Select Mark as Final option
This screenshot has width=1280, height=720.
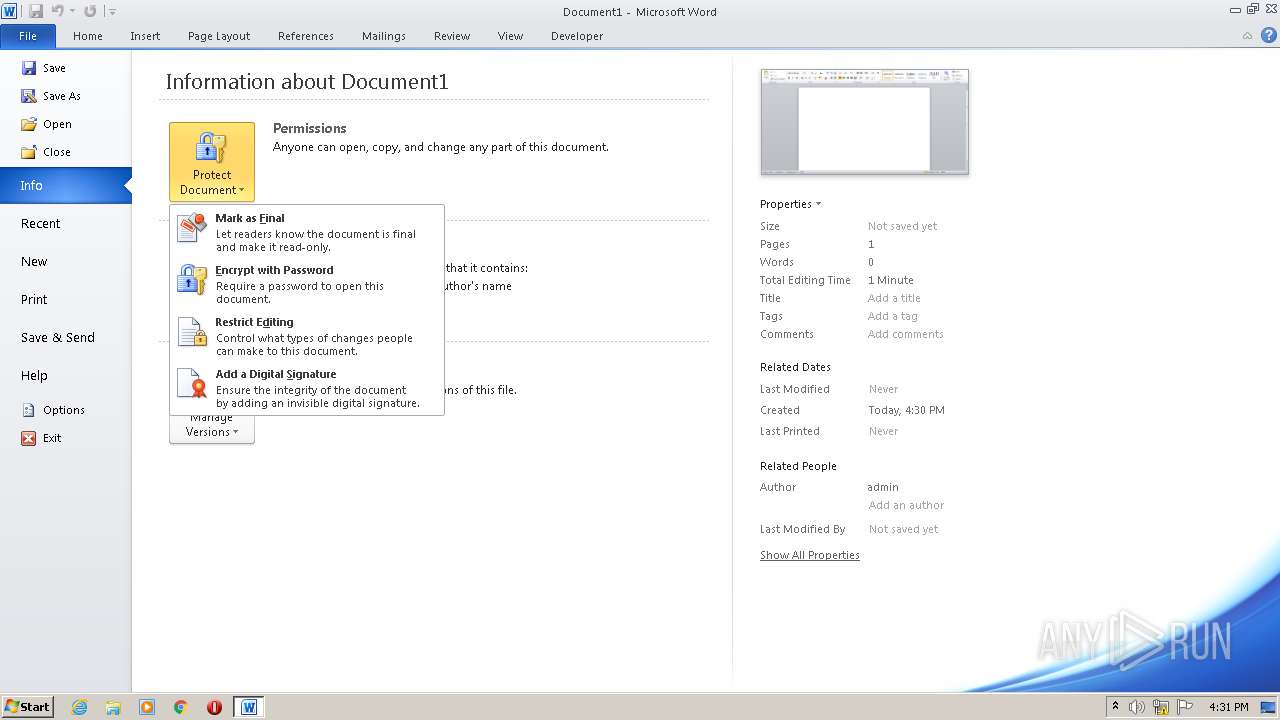coord(307,232)
